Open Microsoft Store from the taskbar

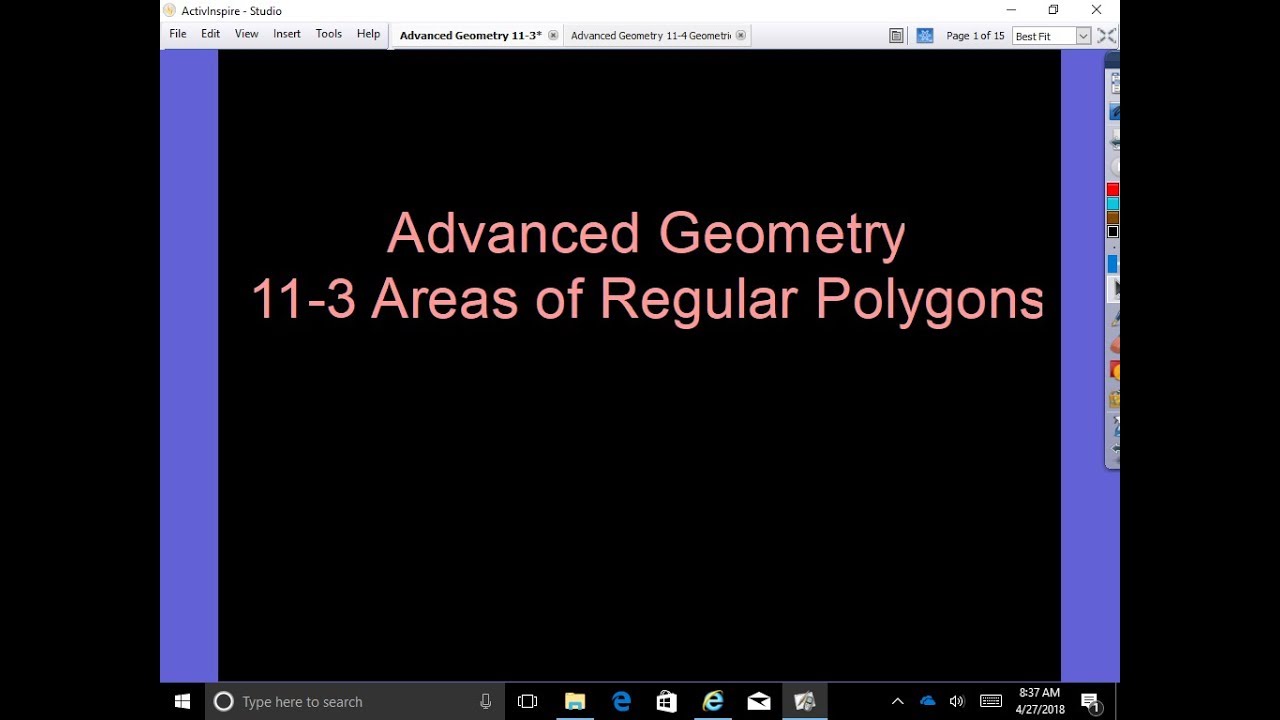pos(667,702)
